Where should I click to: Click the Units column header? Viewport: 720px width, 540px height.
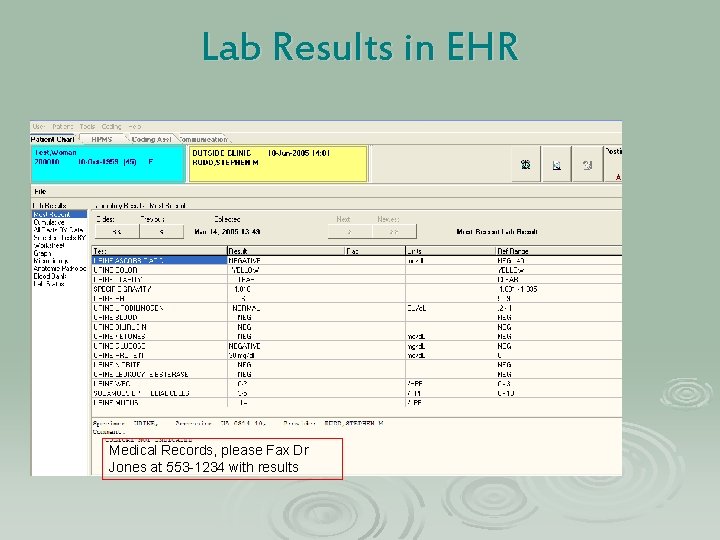pos(450,251)
